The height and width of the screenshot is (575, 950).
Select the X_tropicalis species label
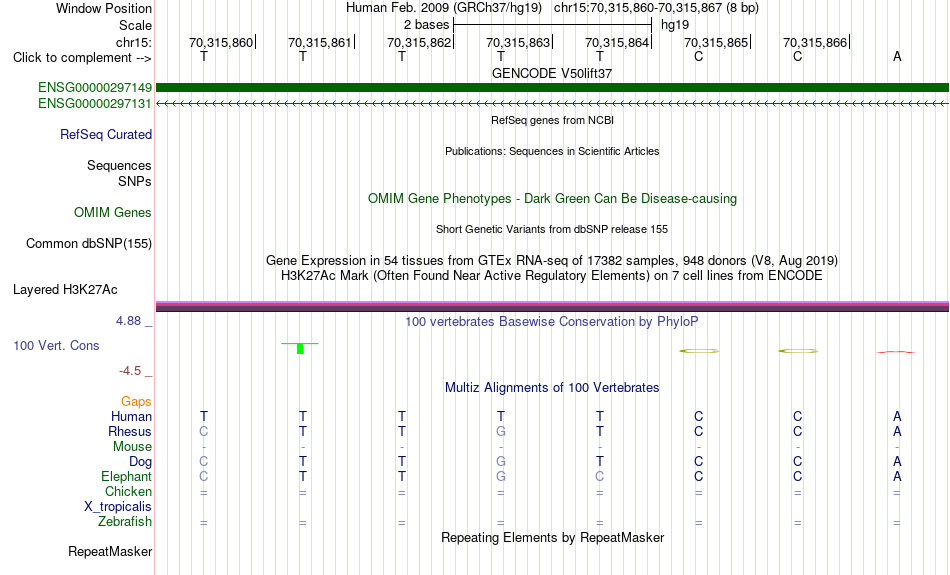[118, 507]
